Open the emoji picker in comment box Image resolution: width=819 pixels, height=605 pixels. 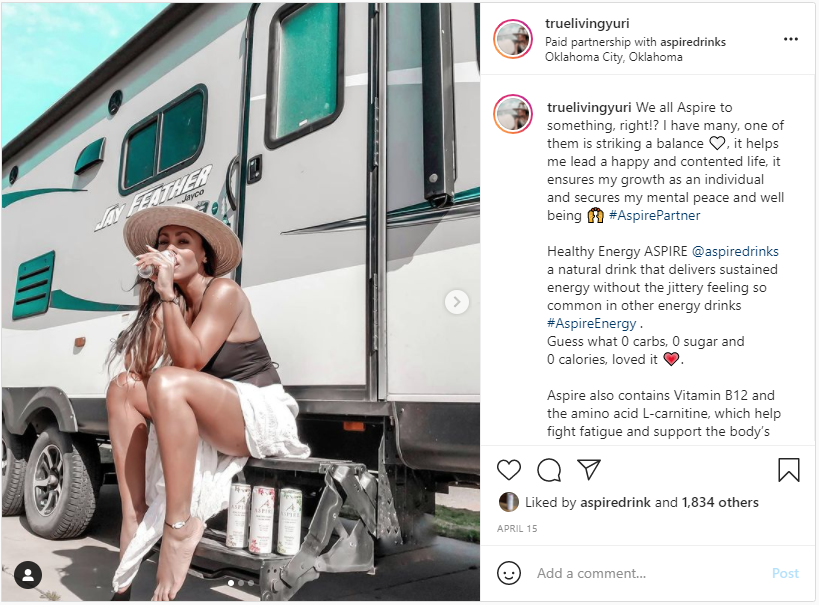[509, 573]
